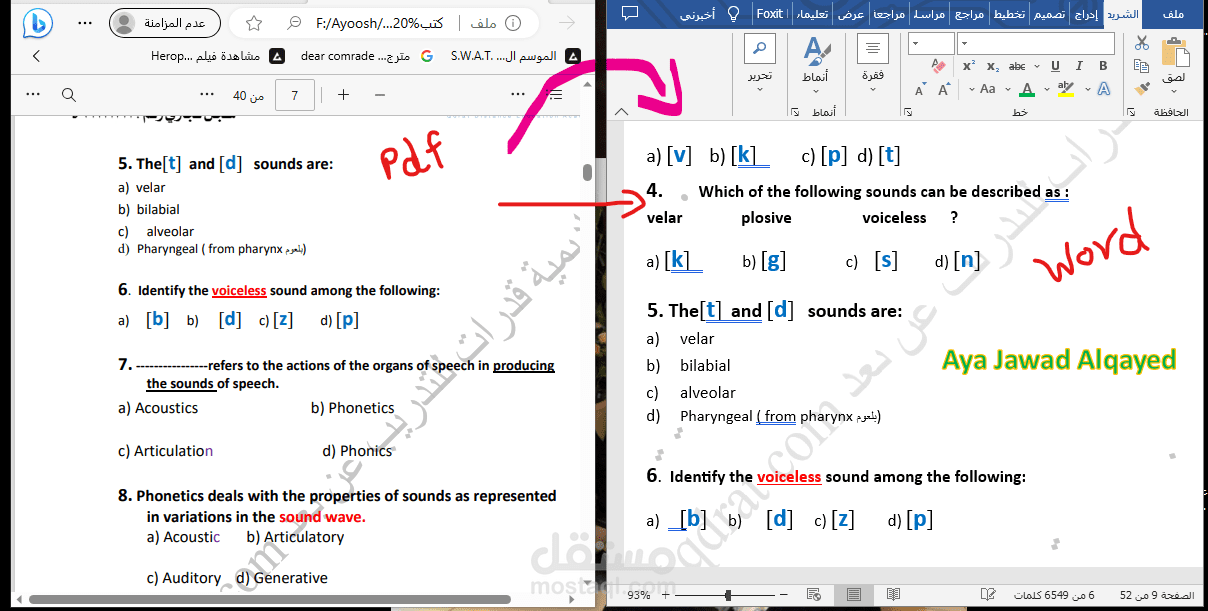Click the PDF search magnifier icon
The image size is (1208, 611).
69,94
